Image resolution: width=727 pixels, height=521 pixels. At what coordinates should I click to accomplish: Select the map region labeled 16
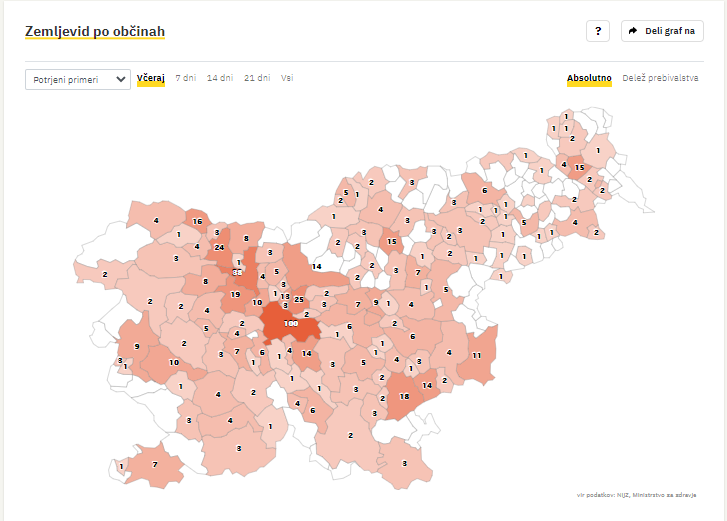[198, 221]
